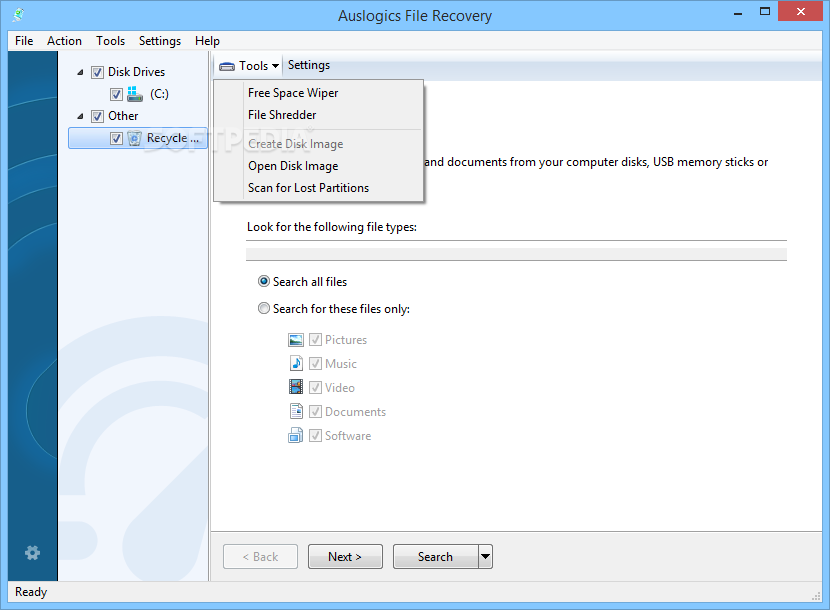Viewport: 830px width, 610px height.
Task: Select the (C:) drive label
Action: (x=159, y=94)
